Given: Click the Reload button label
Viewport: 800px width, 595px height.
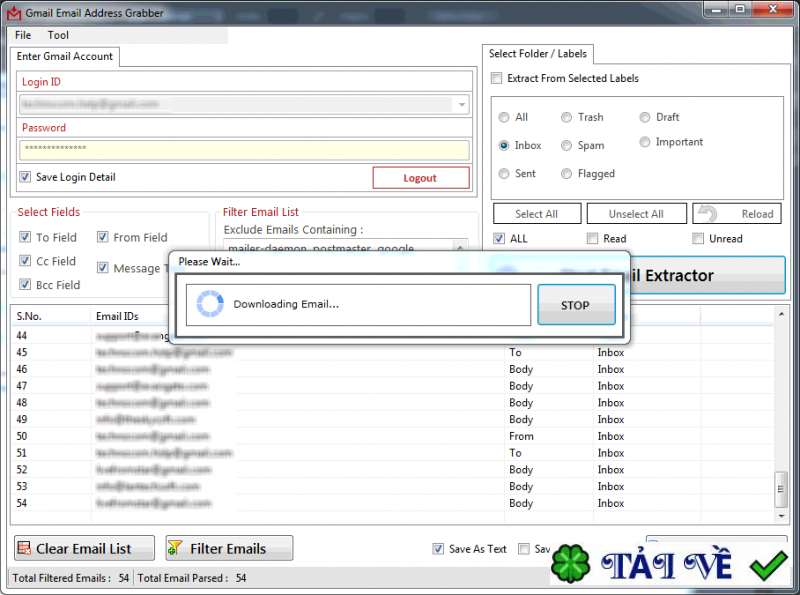Looking at the screenshot, I should [x=757, y=214].
